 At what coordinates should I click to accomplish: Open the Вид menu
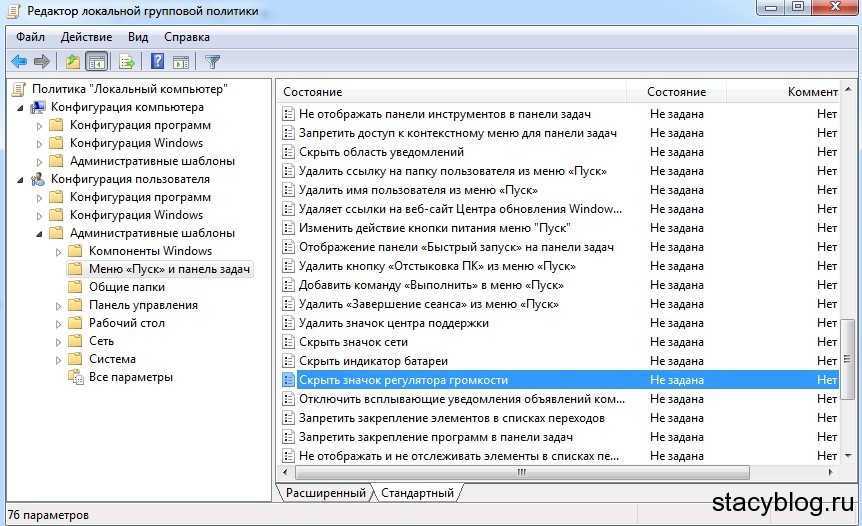[137, 37]
